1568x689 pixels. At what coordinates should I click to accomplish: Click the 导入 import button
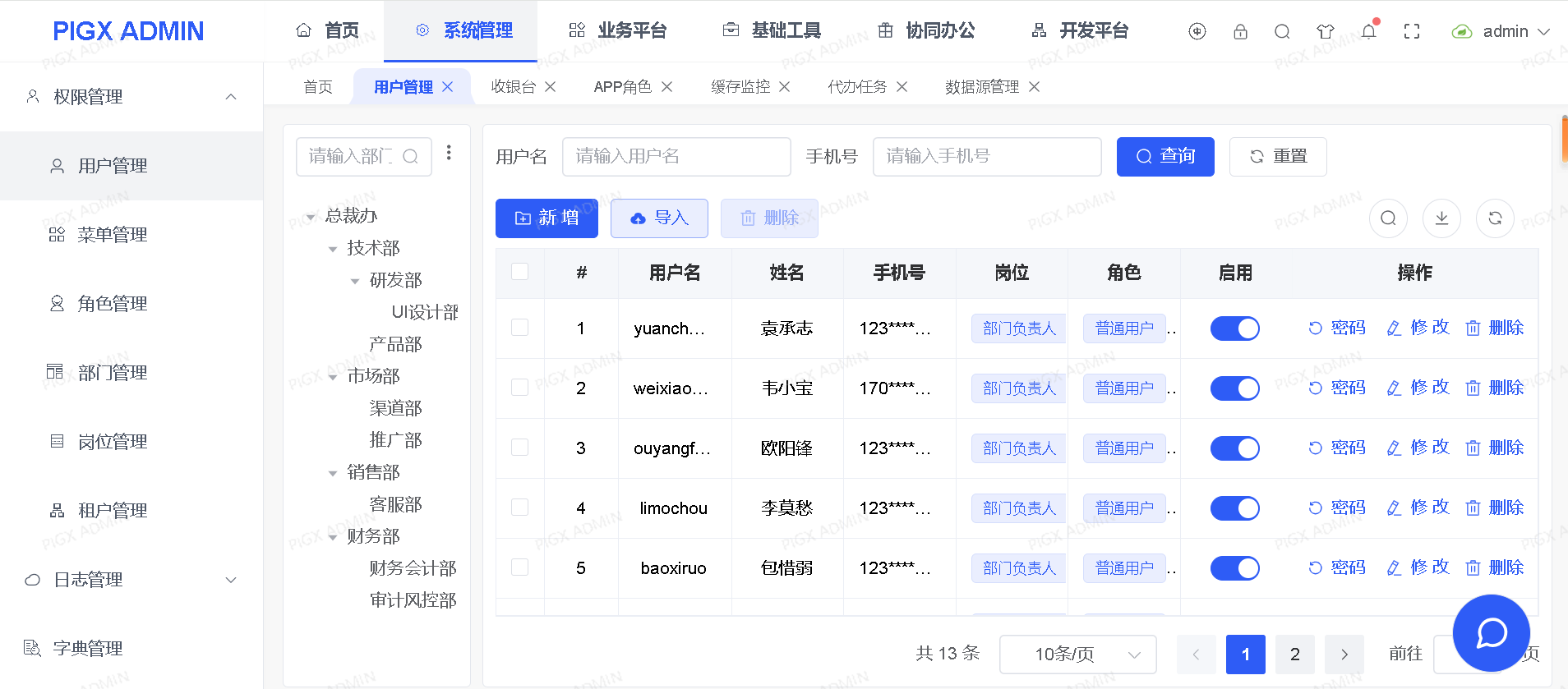point(659,218)
